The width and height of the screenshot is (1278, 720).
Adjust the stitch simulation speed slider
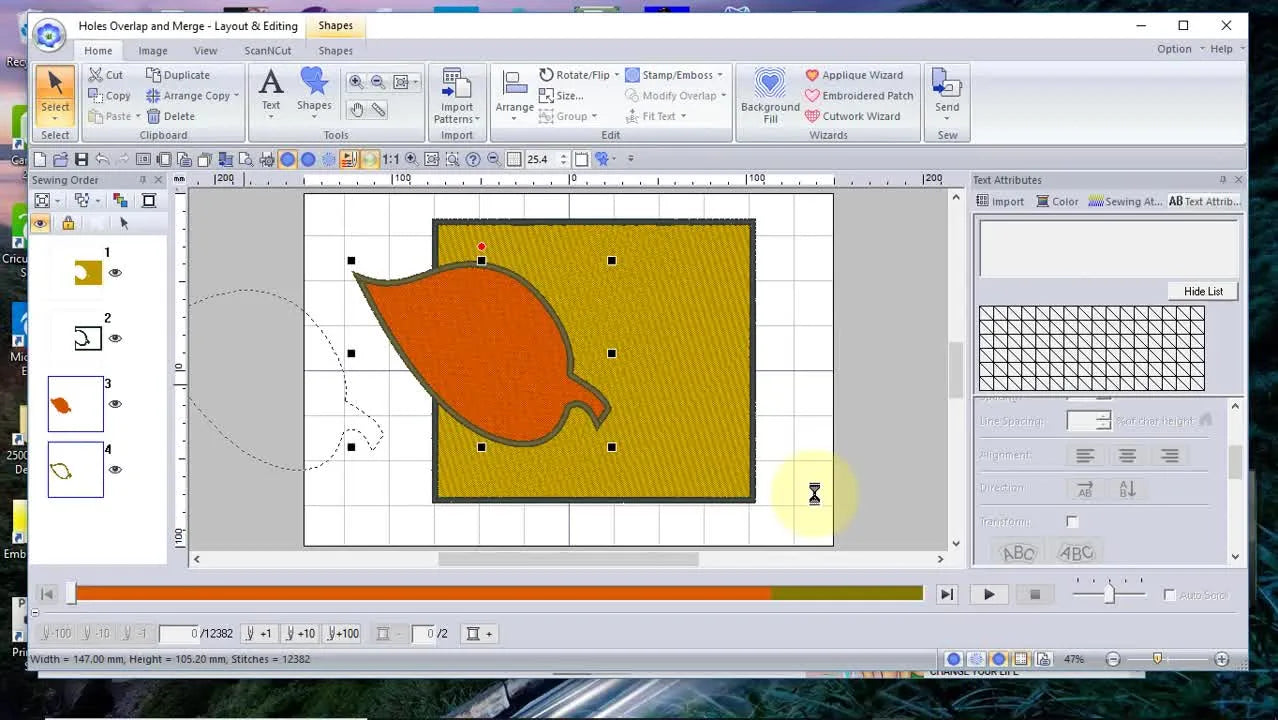[1107, 593]
